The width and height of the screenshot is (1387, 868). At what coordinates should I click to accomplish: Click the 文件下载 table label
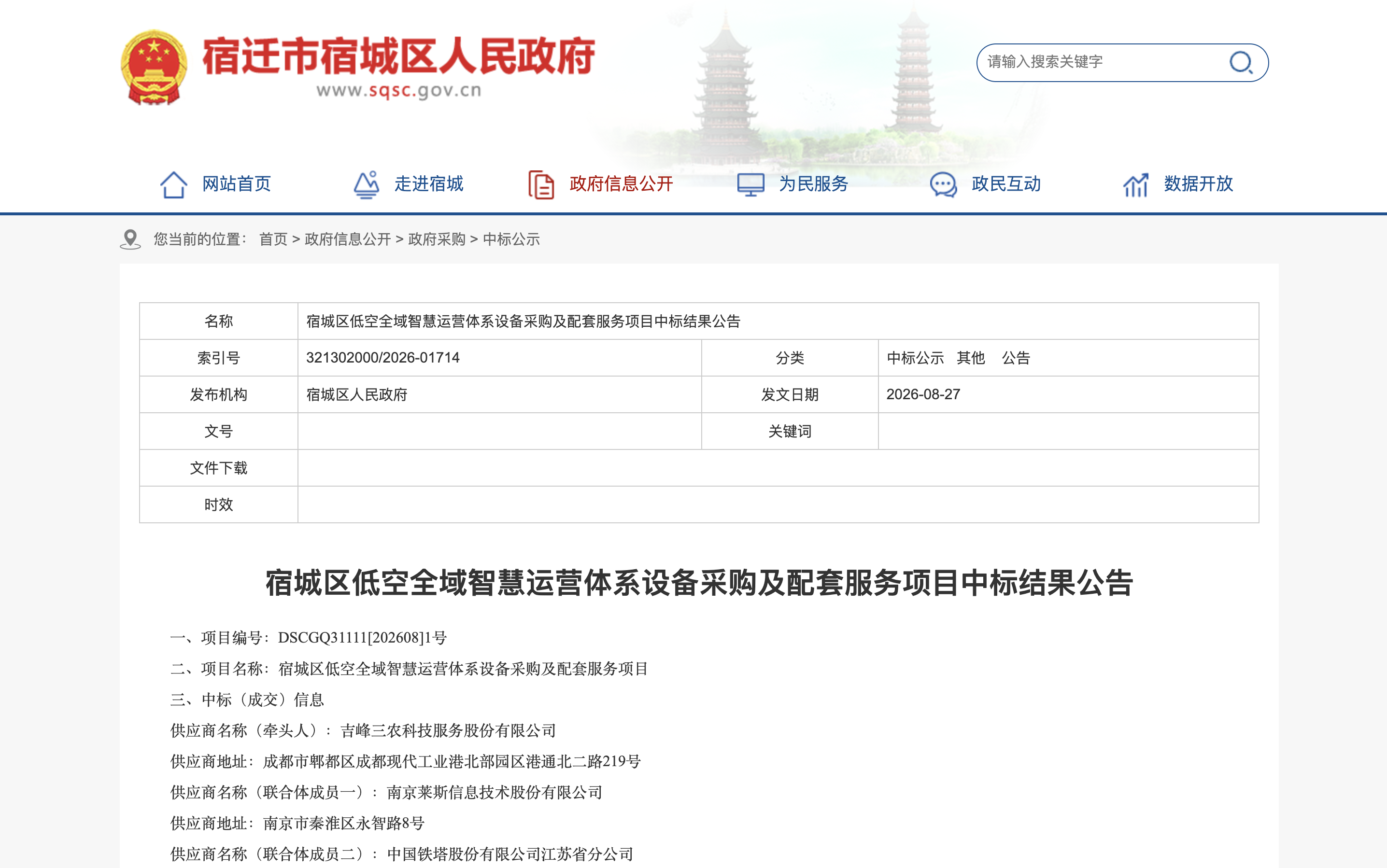[218, 468]
